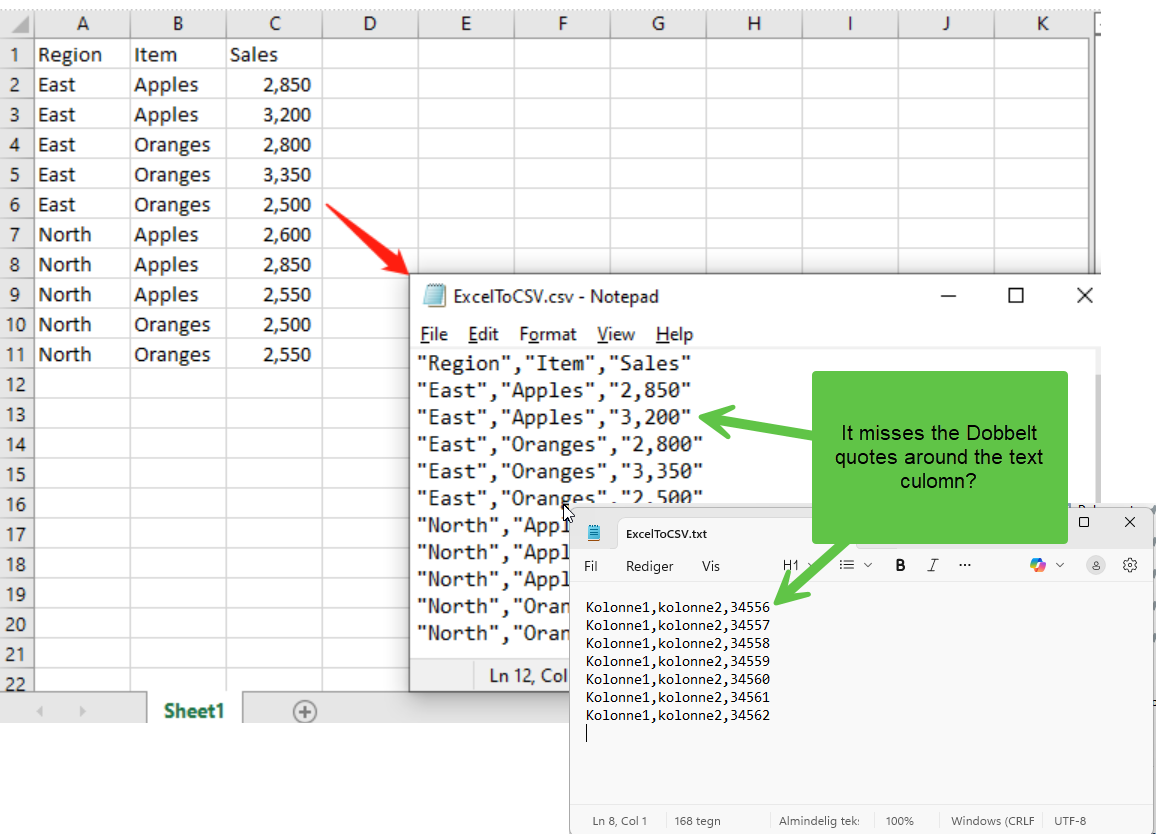This screenshot has width=1156, height=834.
Task: Click the select-all corner of the spreadsheet
Action: 18,24
